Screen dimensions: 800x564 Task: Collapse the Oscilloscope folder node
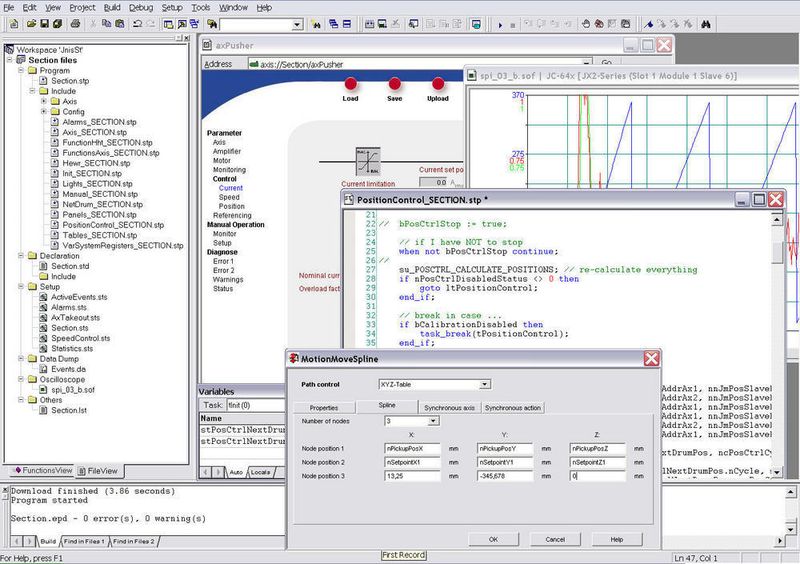[x=21, y=379]
